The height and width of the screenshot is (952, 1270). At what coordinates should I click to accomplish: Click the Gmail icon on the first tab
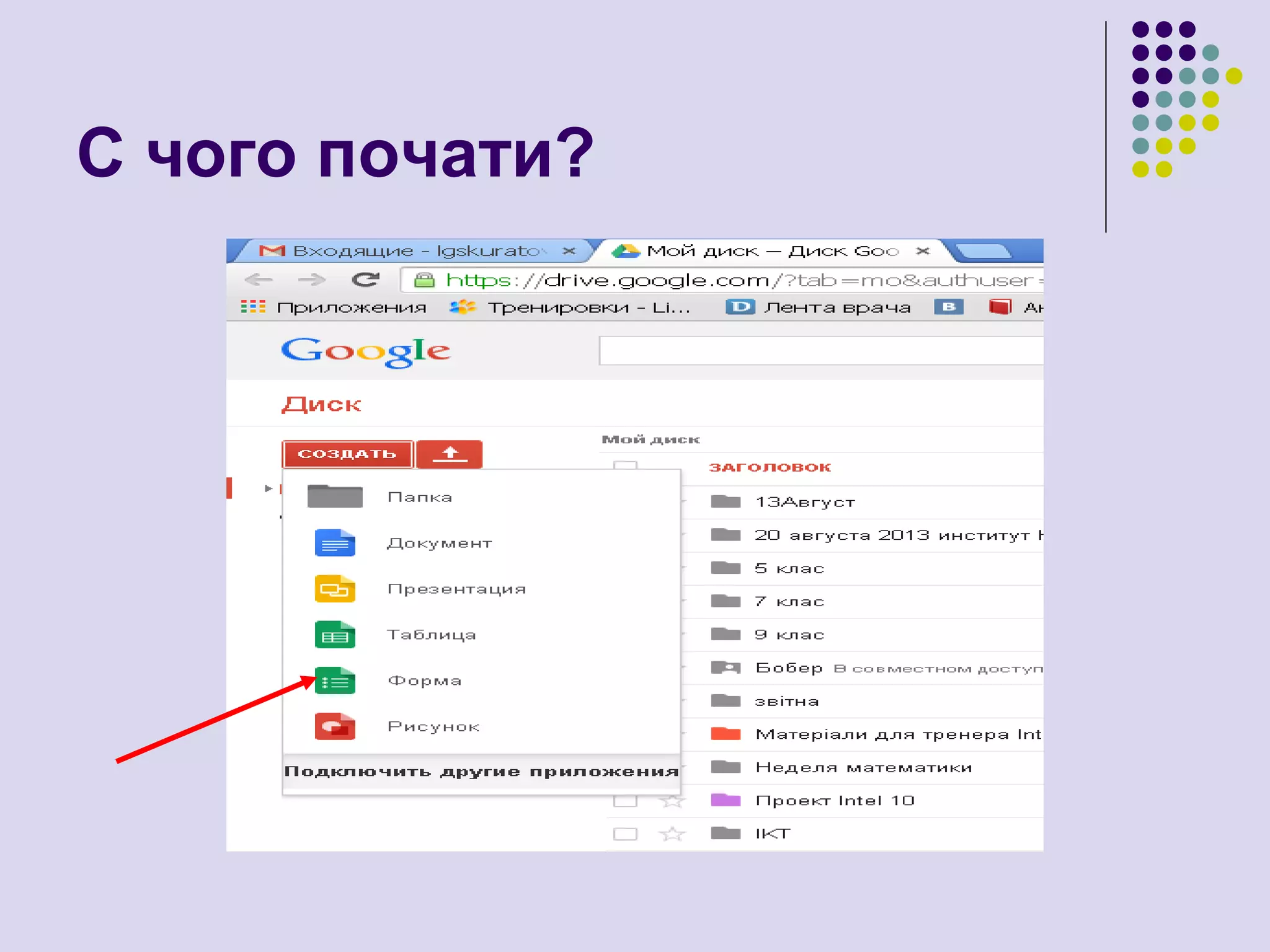[272, 251]
